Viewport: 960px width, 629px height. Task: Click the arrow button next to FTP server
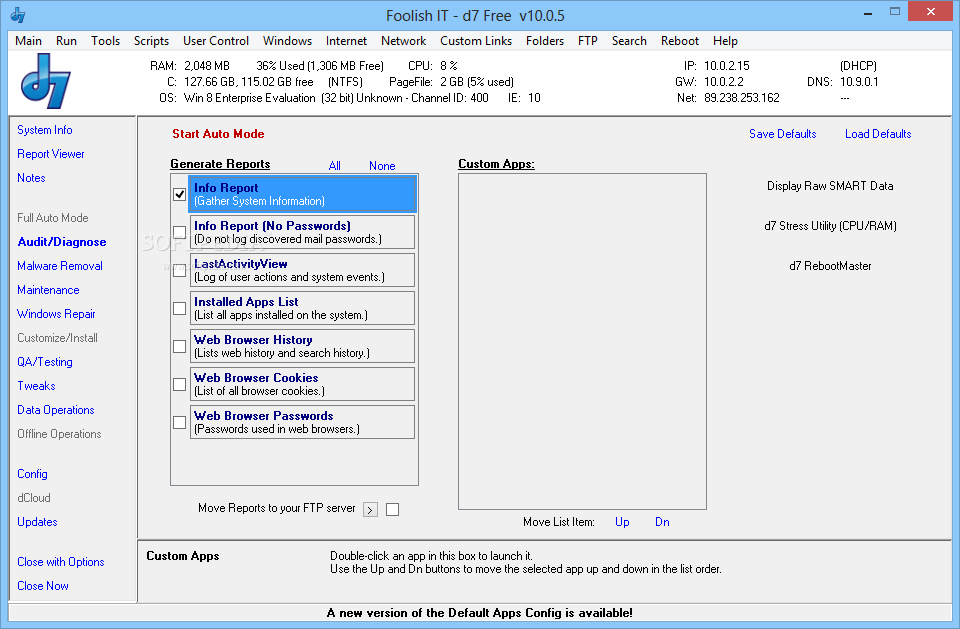coord(370,510)
